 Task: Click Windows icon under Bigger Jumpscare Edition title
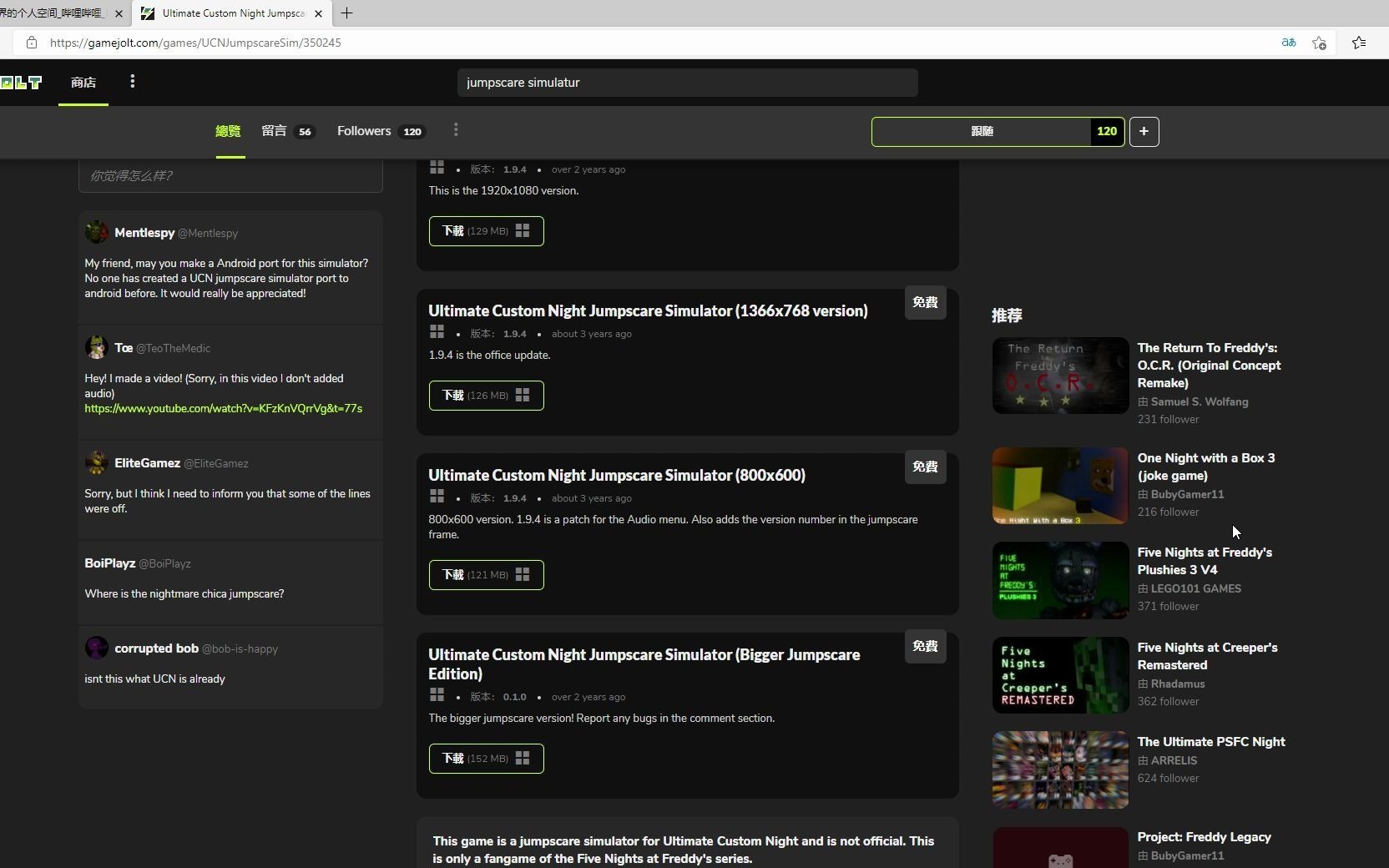[x=437, y=695]
